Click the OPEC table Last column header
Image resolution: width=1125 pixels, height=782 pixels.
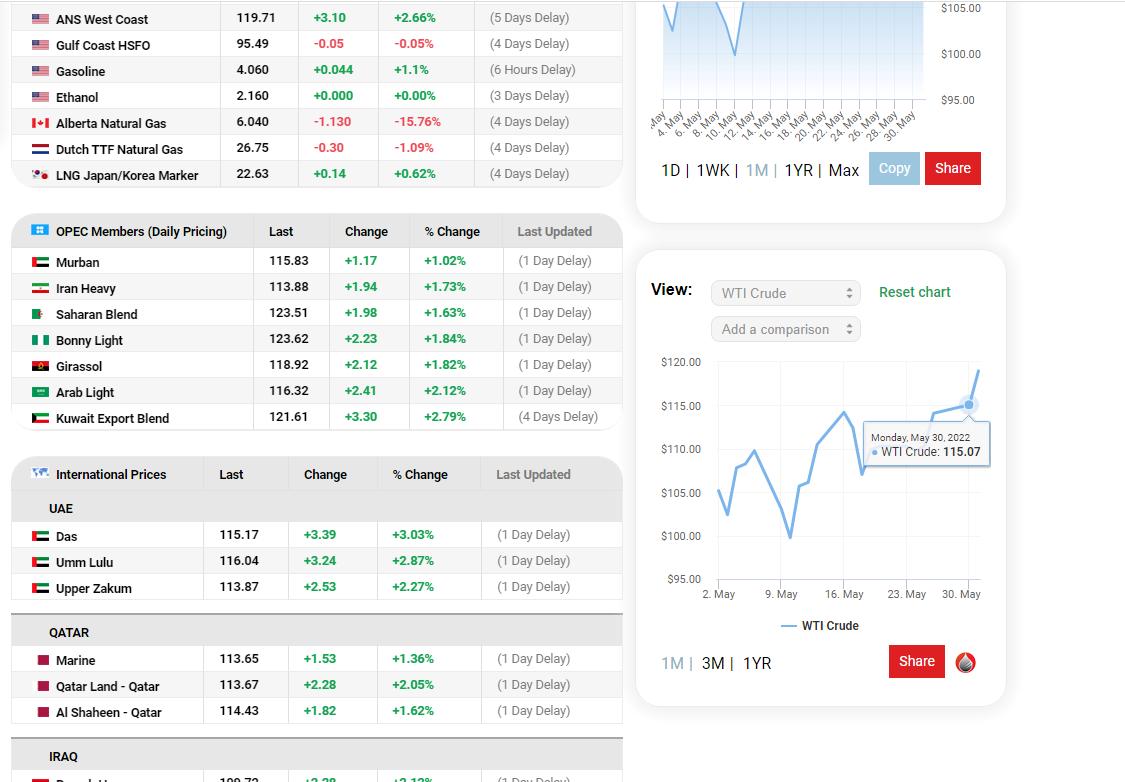(281, 232)
